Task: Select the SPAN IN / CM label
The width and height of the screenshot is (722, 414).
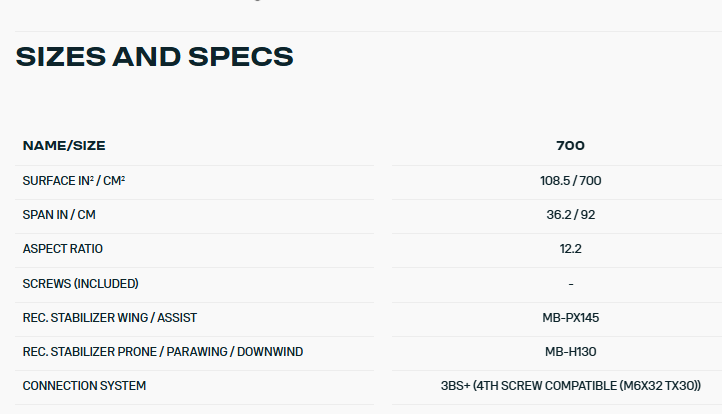Action: click(x=59, y=215)
